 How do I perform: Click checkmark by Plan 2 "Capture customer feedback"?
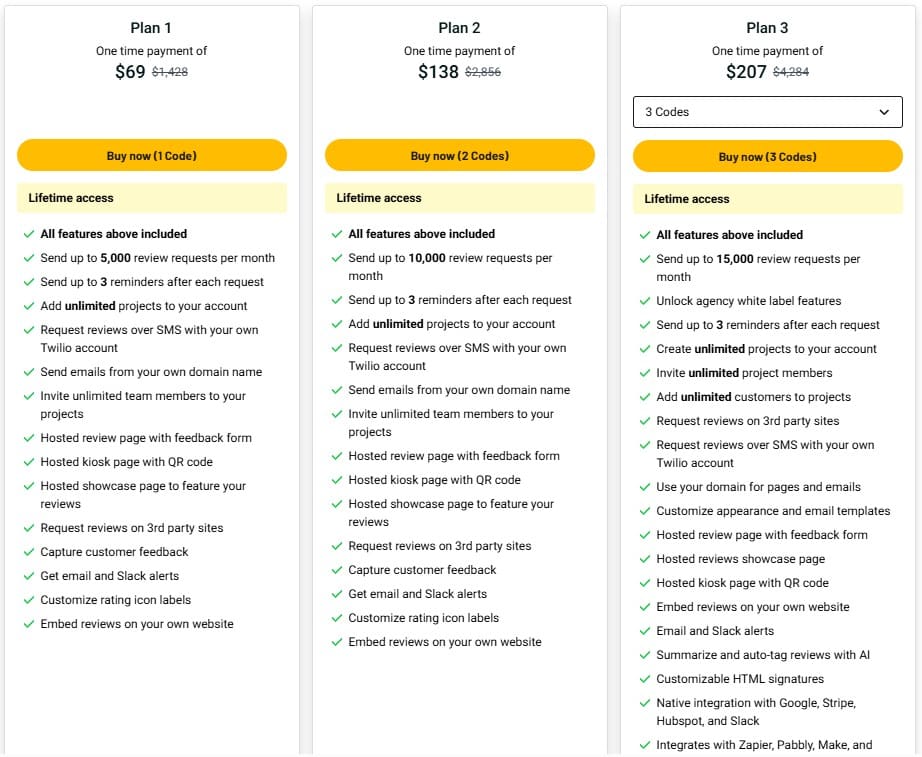pos(336,570)
